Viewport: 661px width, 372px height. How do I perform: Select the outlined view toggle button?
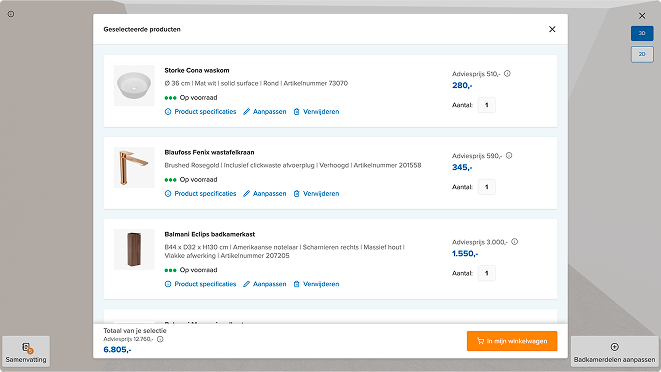click(642, 54)
